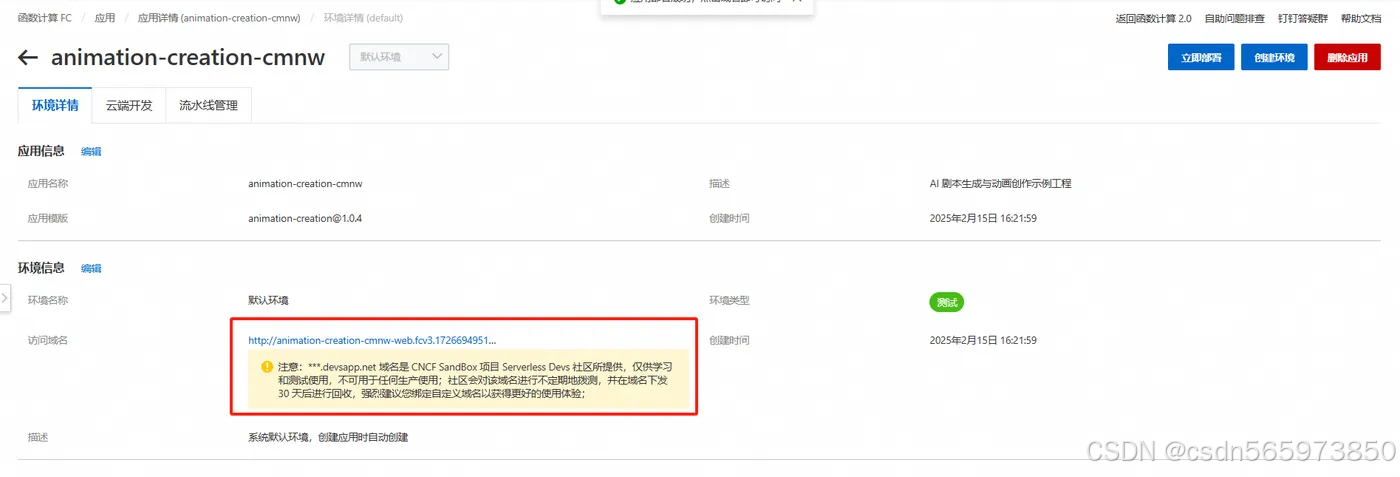Click the text 系统默认环境，创建应用时自动创建
Screen dimensions: 1400x477
click(x=328, y=437)
